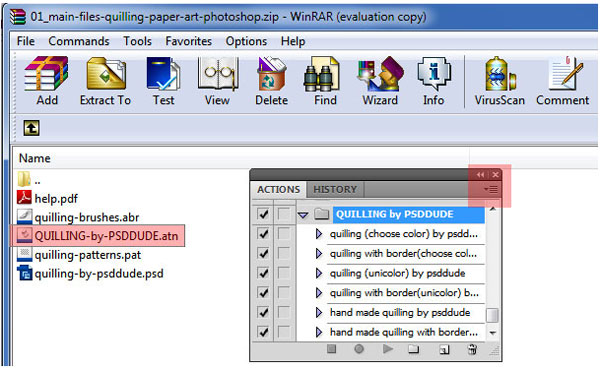The height and width of the screenshot is (369, 600).
Task: Open the File menu
Action: click(x=26, y=41)
